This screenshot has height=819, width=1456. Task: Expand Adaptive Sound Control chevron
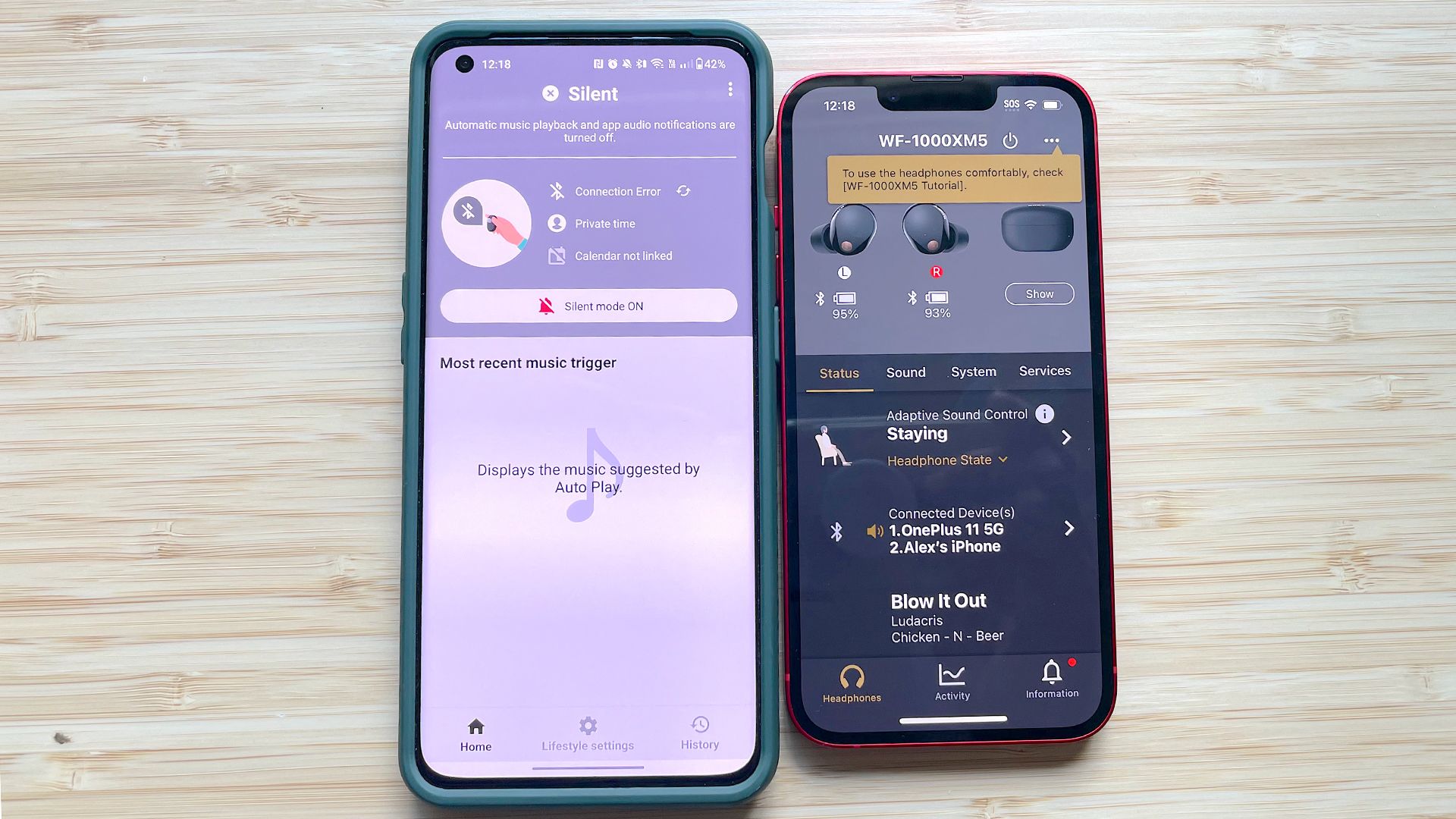1069,437
